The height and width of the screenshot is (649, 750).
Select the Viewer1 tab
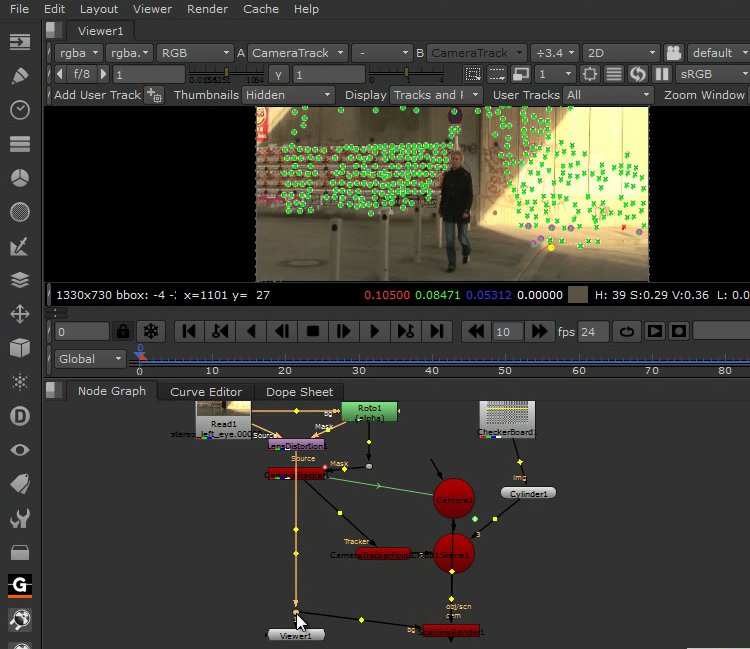[x=100, y=31]
